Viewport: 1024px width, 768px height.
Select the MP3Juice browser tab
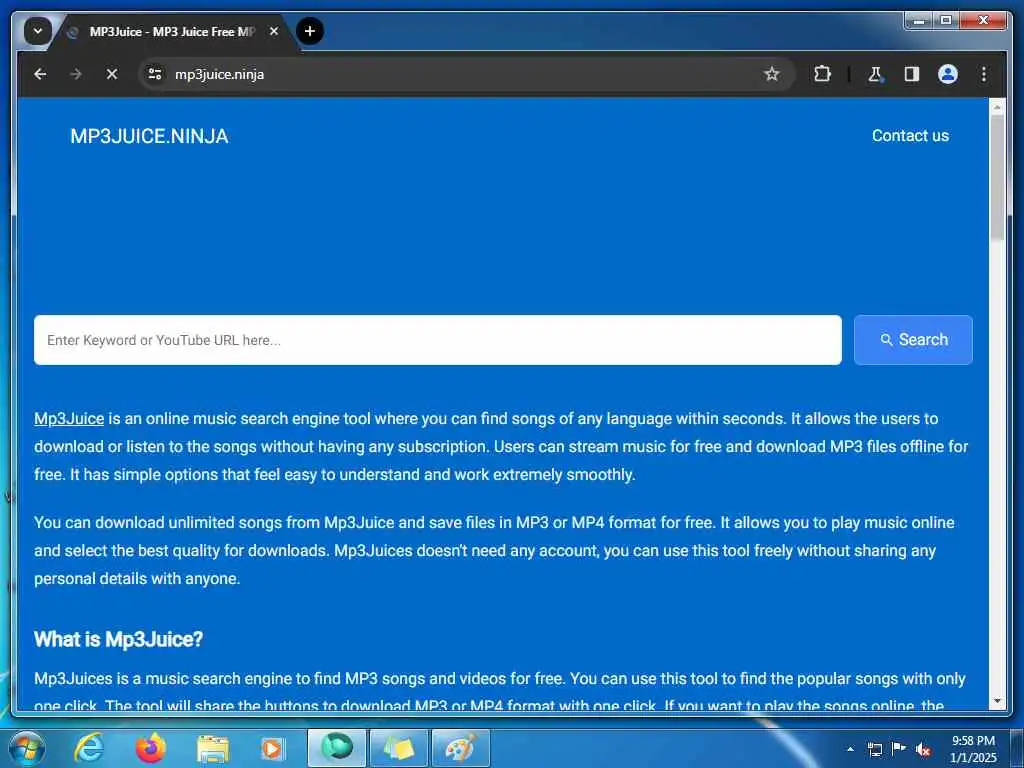(x=172, y=32)
